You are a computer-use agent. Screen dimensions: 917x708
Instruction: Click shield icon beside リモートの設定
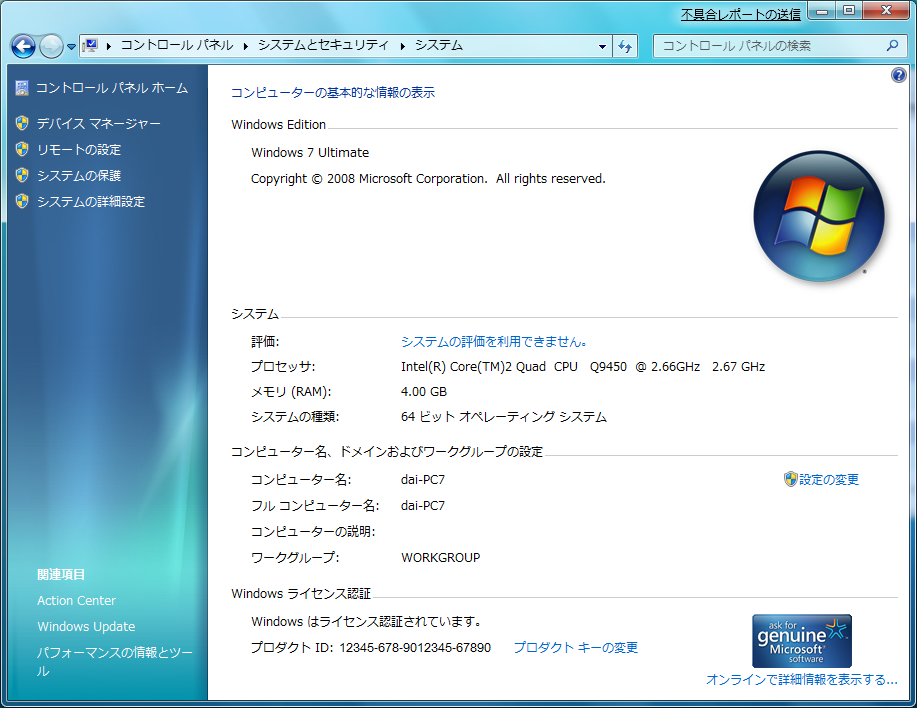(x=22, y=149)
